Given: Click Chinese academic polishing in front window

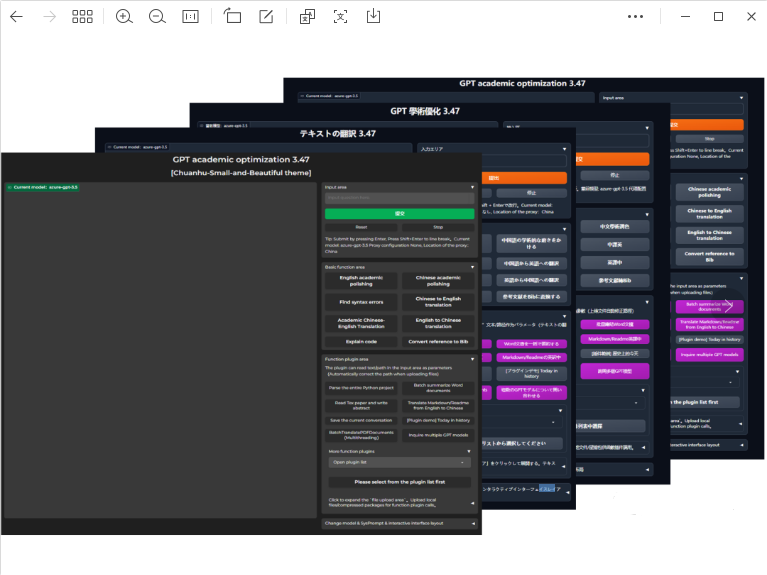Looking at the screenshot, I should (x=438, y=281).
